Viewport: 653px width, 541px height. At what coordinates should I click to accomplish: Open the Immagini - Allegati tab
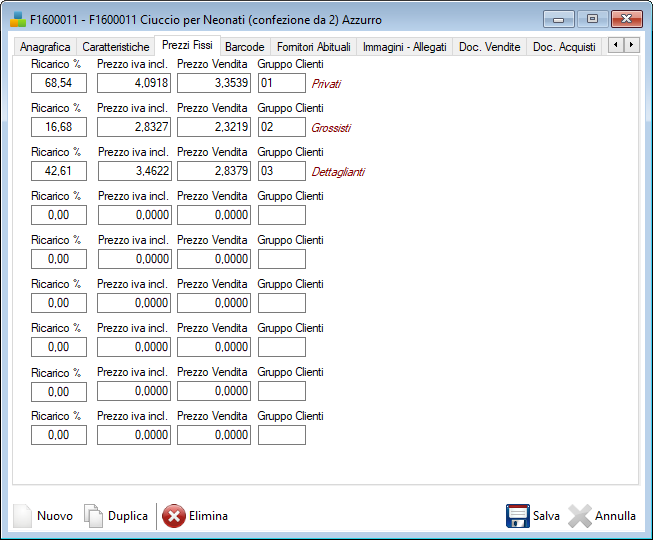point(405,47)
